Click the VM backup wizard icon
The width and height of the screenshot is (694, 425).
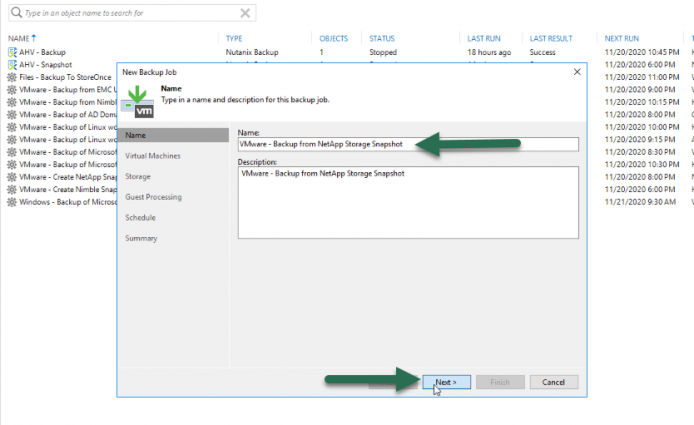(x=138, y=102)
